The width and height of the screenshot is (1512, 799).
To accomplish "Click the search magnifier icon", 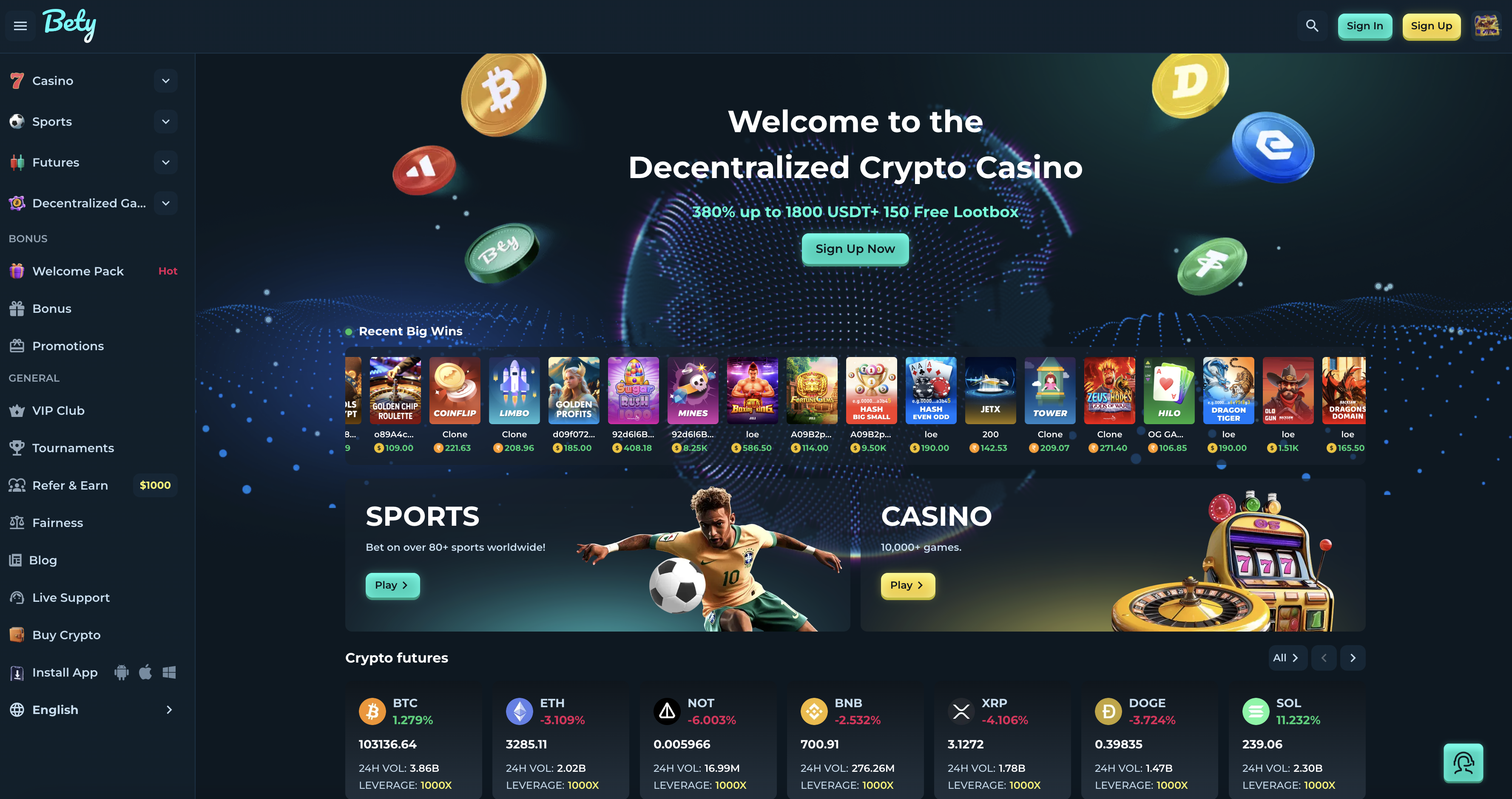I will point(1312,26).
